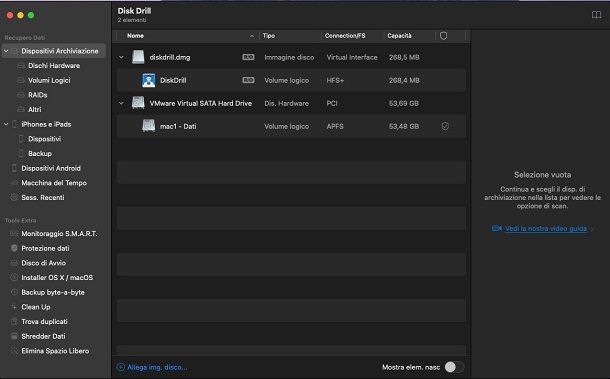Click the Monitoraggio S.M.A.R.T. icon
This screenshot has height=379, width=610.
pos(14,234)
